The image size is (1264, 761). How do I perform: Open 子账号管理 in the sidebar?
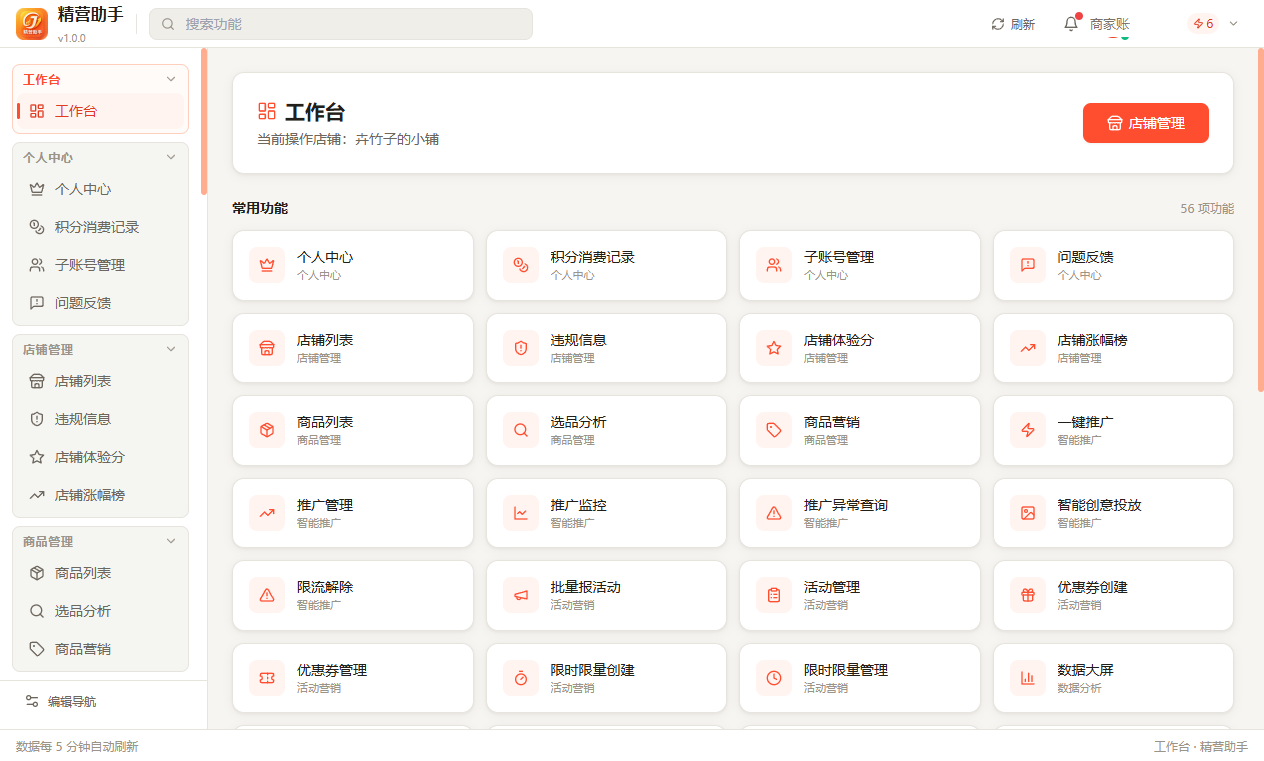coord(100,265)
